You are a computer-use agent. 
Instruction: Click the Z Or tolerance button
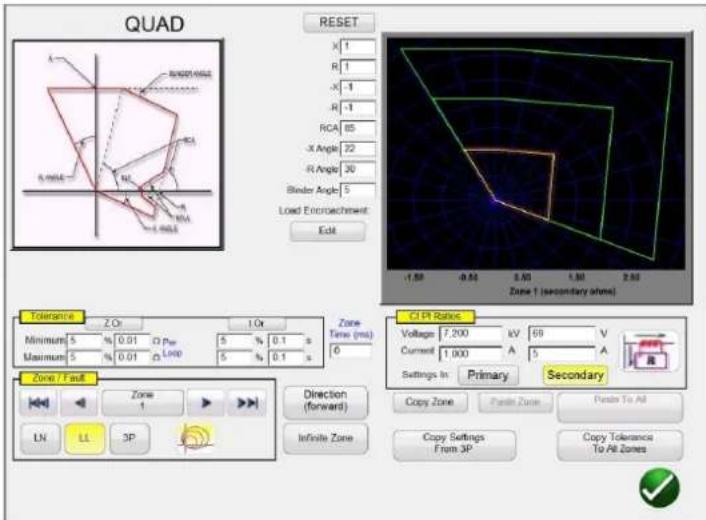(113, 323)
